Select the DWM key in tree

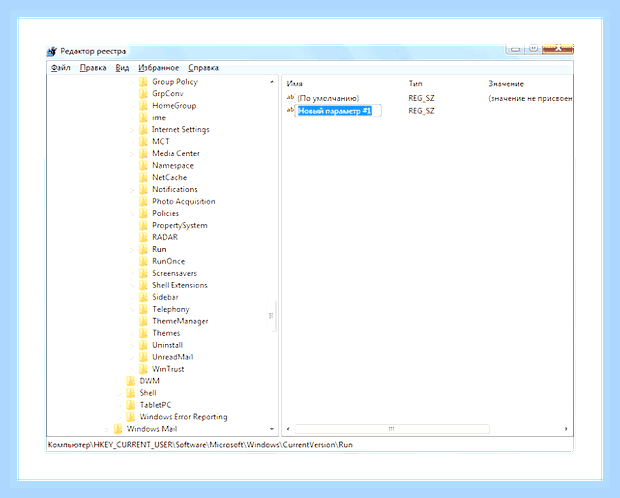pos(149,381)
